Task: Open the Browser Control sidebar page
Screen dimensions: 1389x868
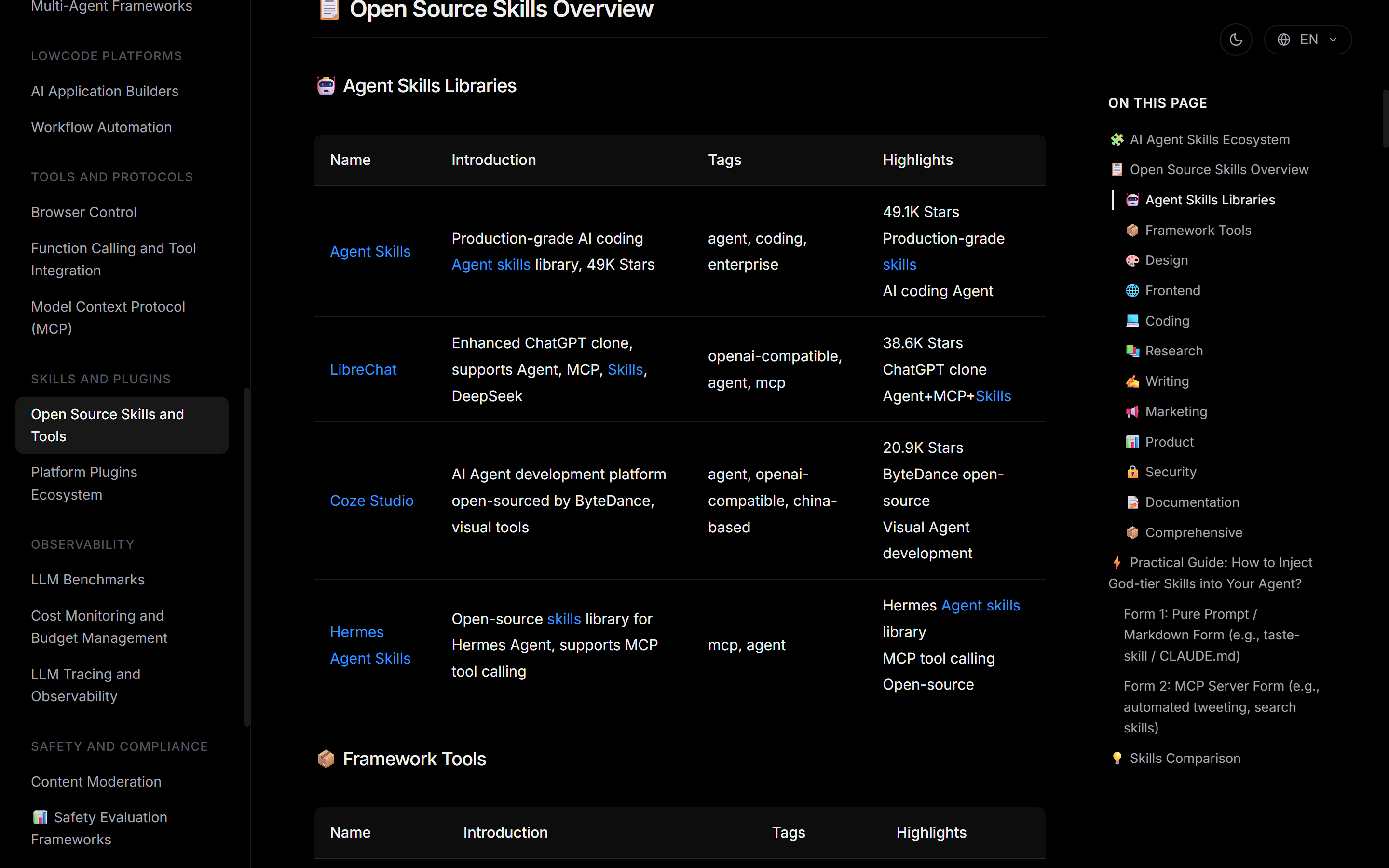Action: pos(84,212)
